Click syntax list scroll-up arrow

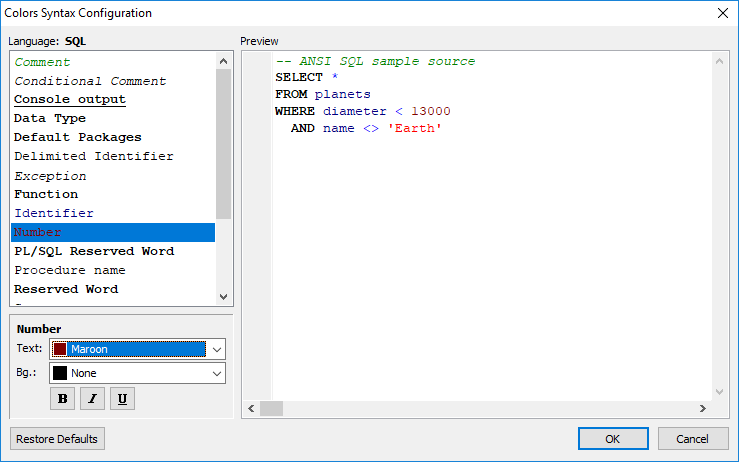[x=223, y=61]
